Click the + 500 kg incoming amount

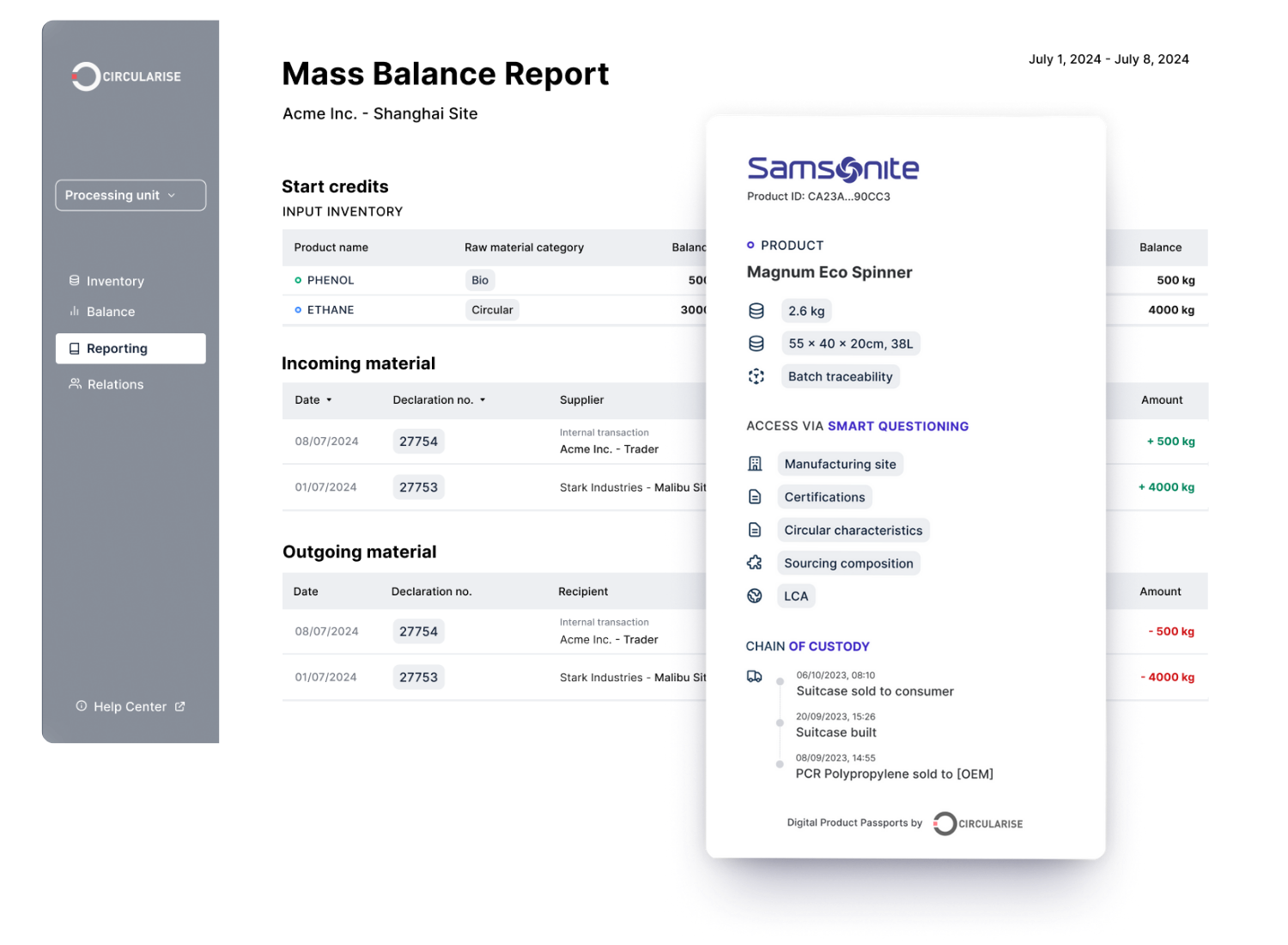coord(1171,442)
